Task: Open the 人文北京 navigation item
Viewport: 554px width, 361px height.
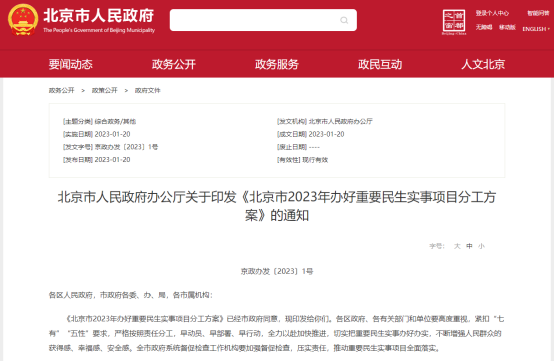Action: click(x=483, y=64)
